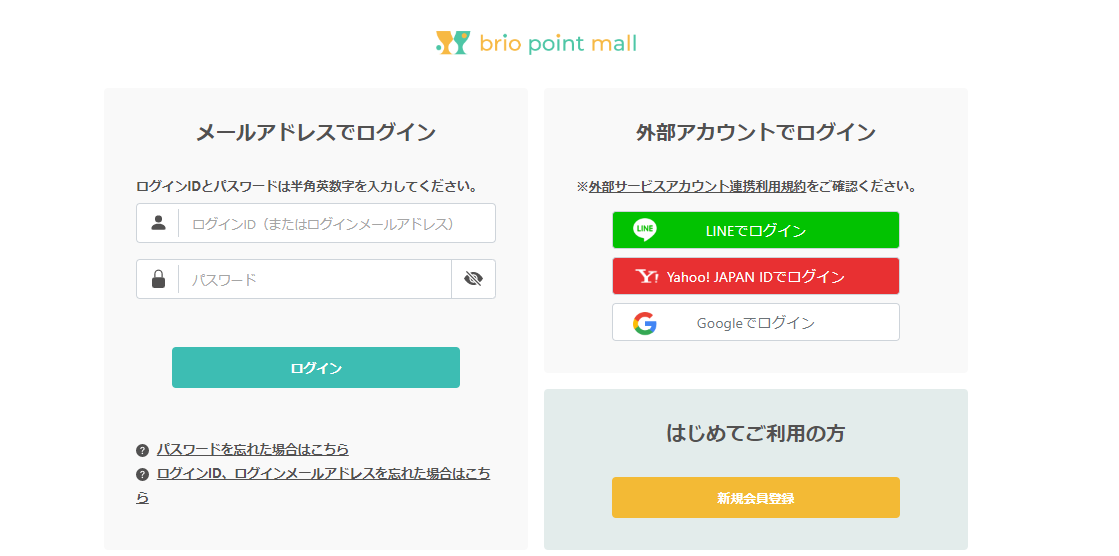Click the Yahoo Y! logo icon
Screen dimensions: 1119x556
646,276
